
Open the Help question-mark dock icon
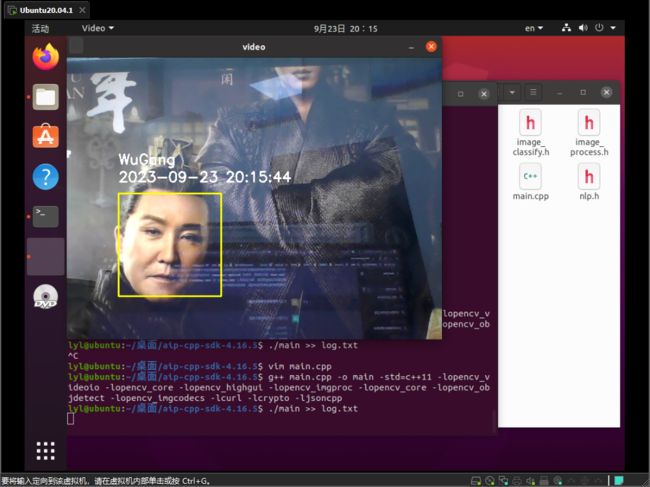[x=46, y=177]
